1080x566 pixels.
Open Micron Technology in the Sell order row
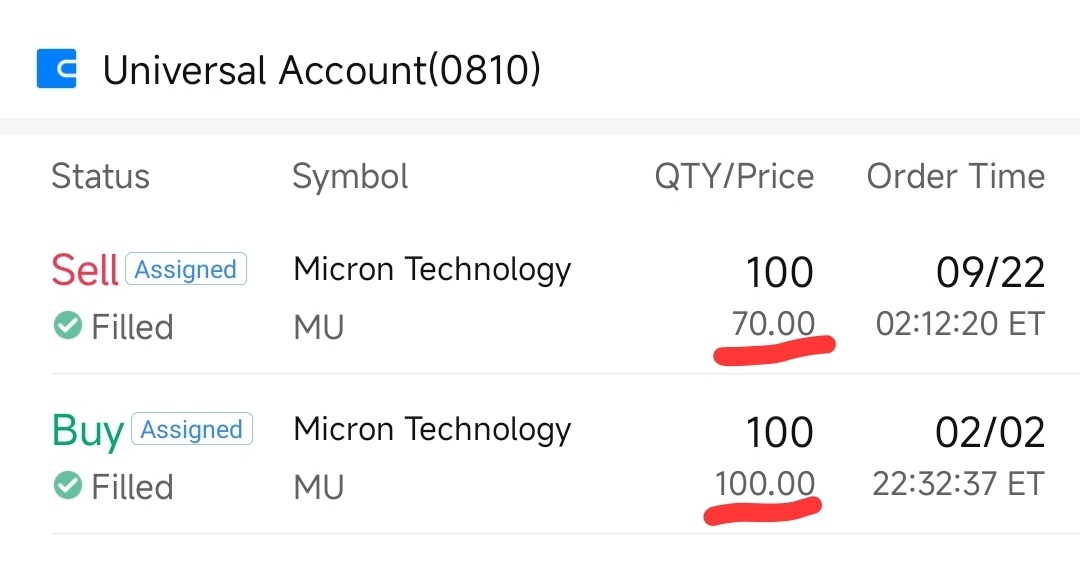coord(433,270)
